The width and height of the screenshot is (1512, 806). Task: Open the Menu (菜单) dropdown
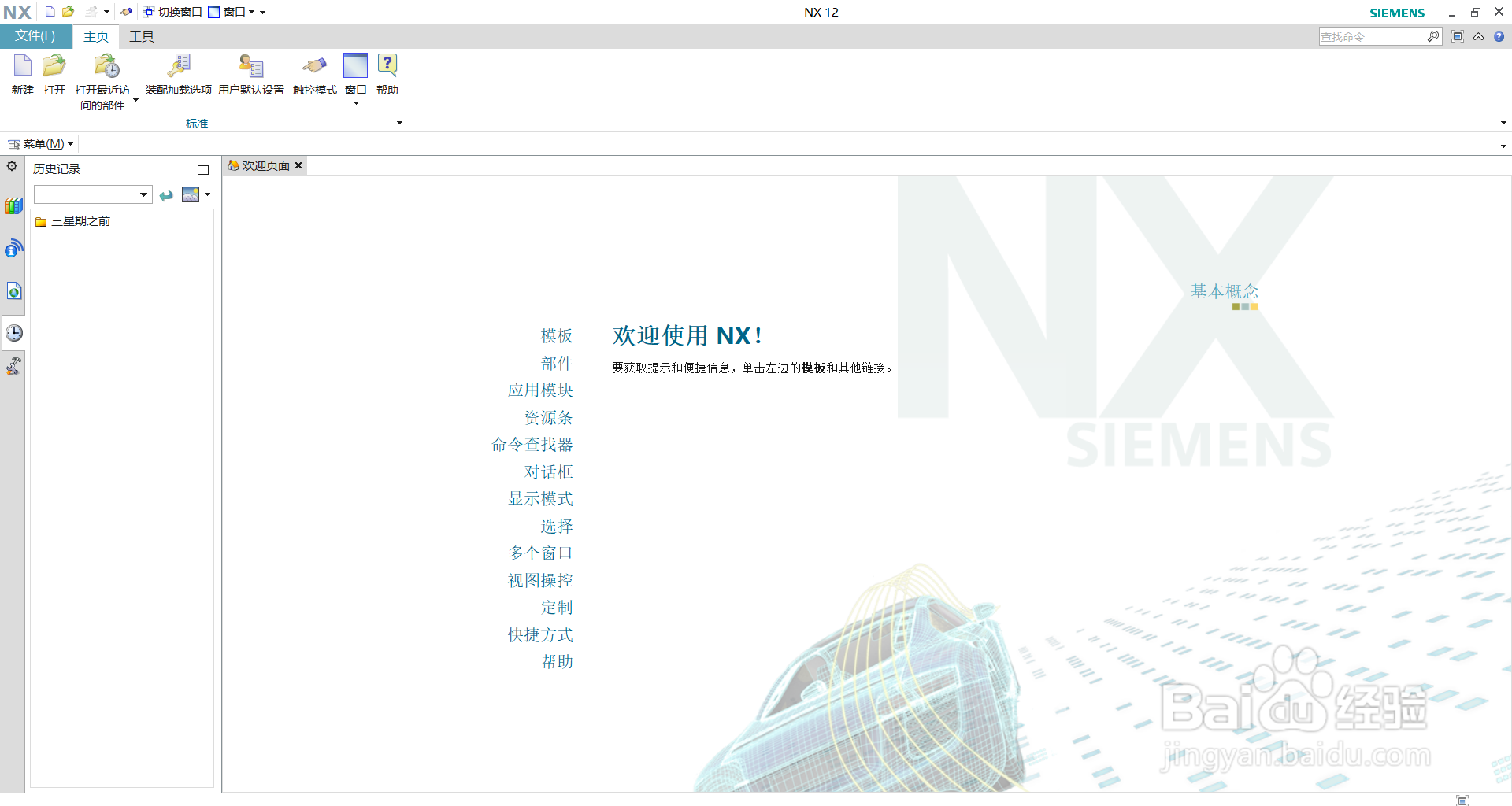pos(41,144)
